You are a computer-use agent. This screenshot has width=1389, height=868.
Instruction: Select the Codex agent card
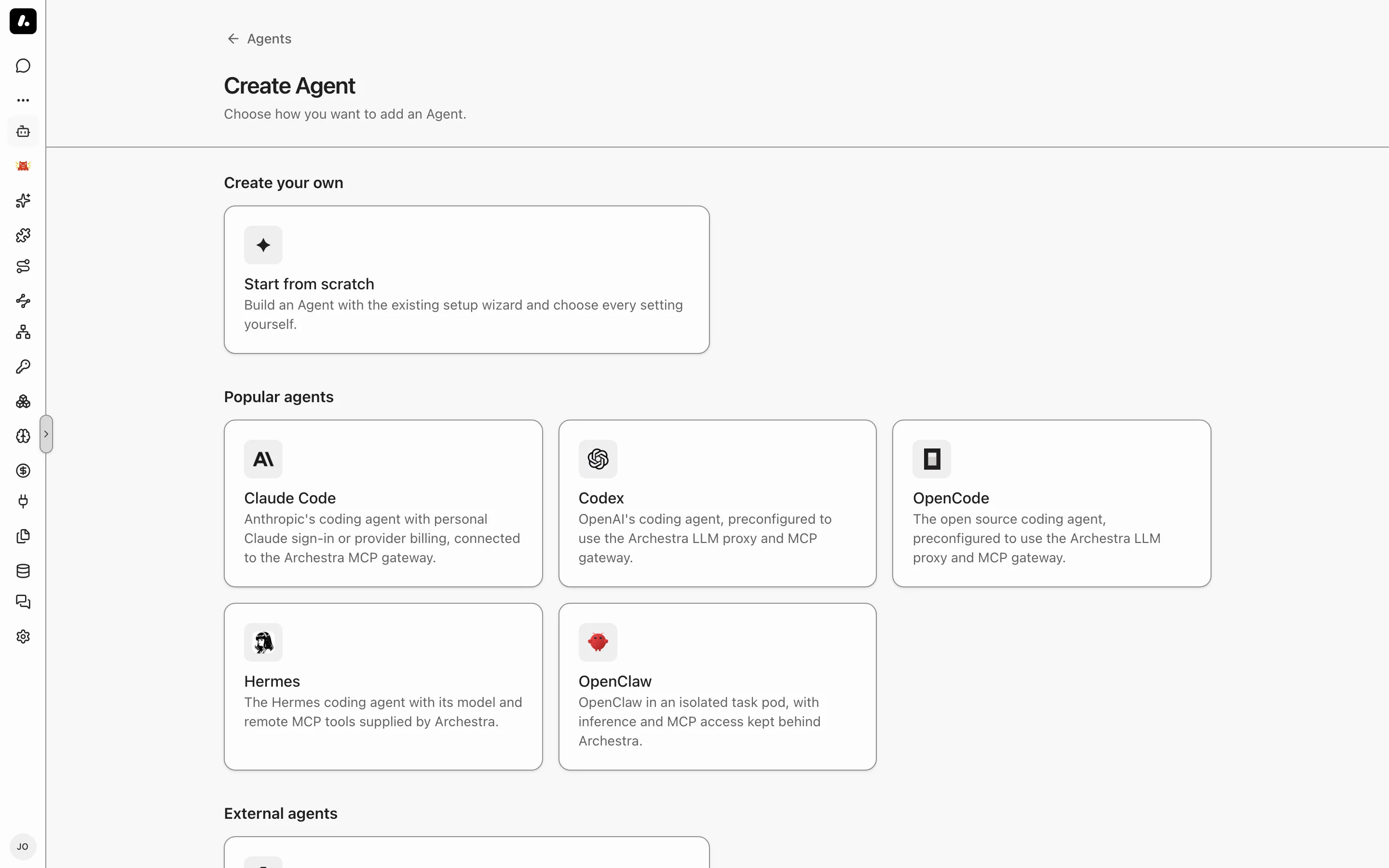(718, 503)
